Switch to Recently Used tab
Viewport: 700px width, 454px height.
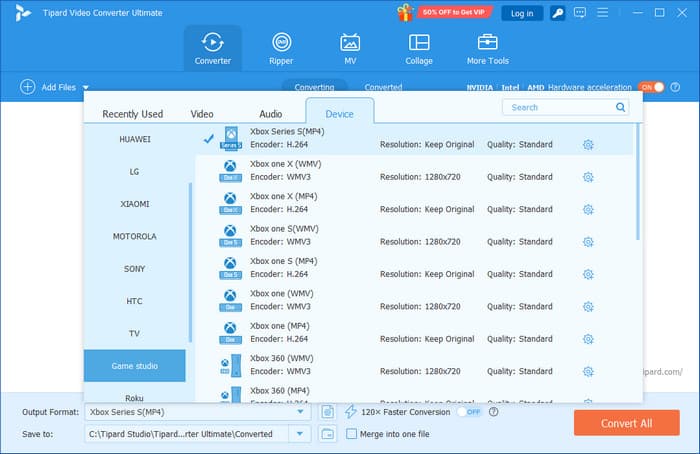pos(133,114)
